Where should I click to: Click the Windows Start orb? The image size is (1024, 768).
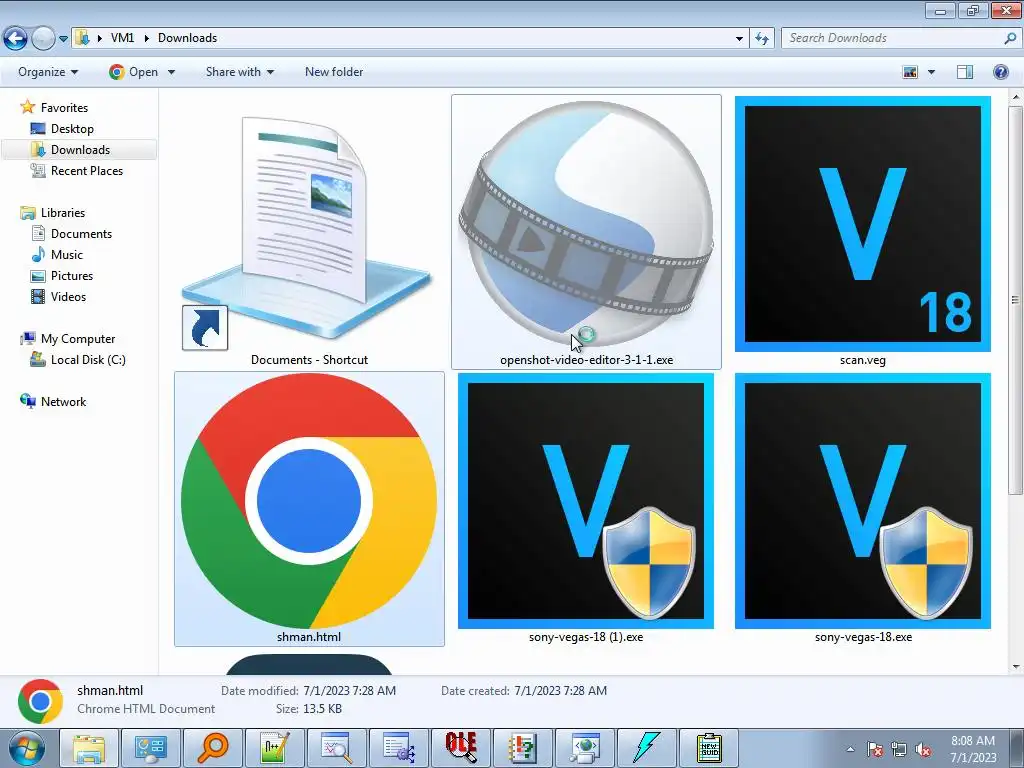[x=27, y=748]
